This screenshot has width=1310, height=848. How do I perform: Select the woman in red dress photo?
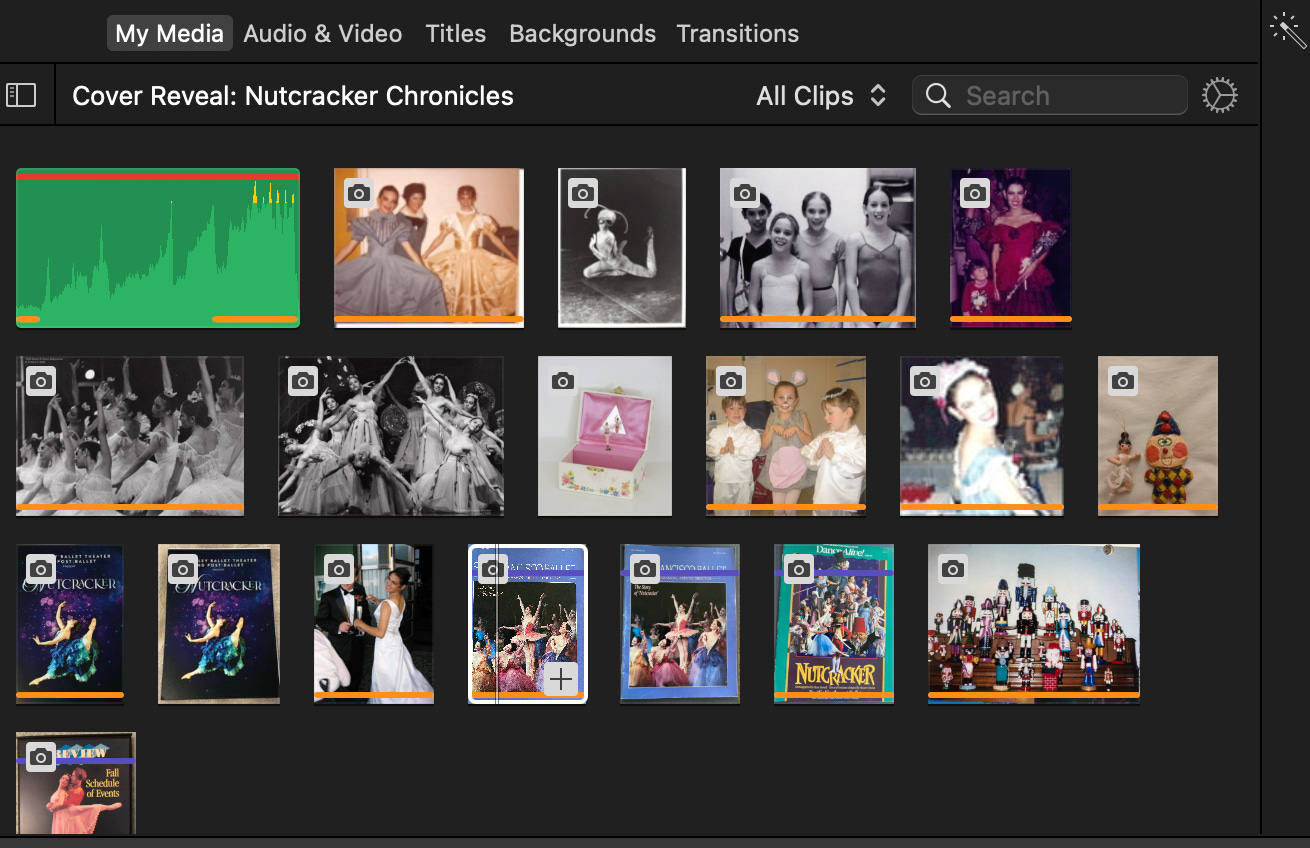tap(1010, 247)
